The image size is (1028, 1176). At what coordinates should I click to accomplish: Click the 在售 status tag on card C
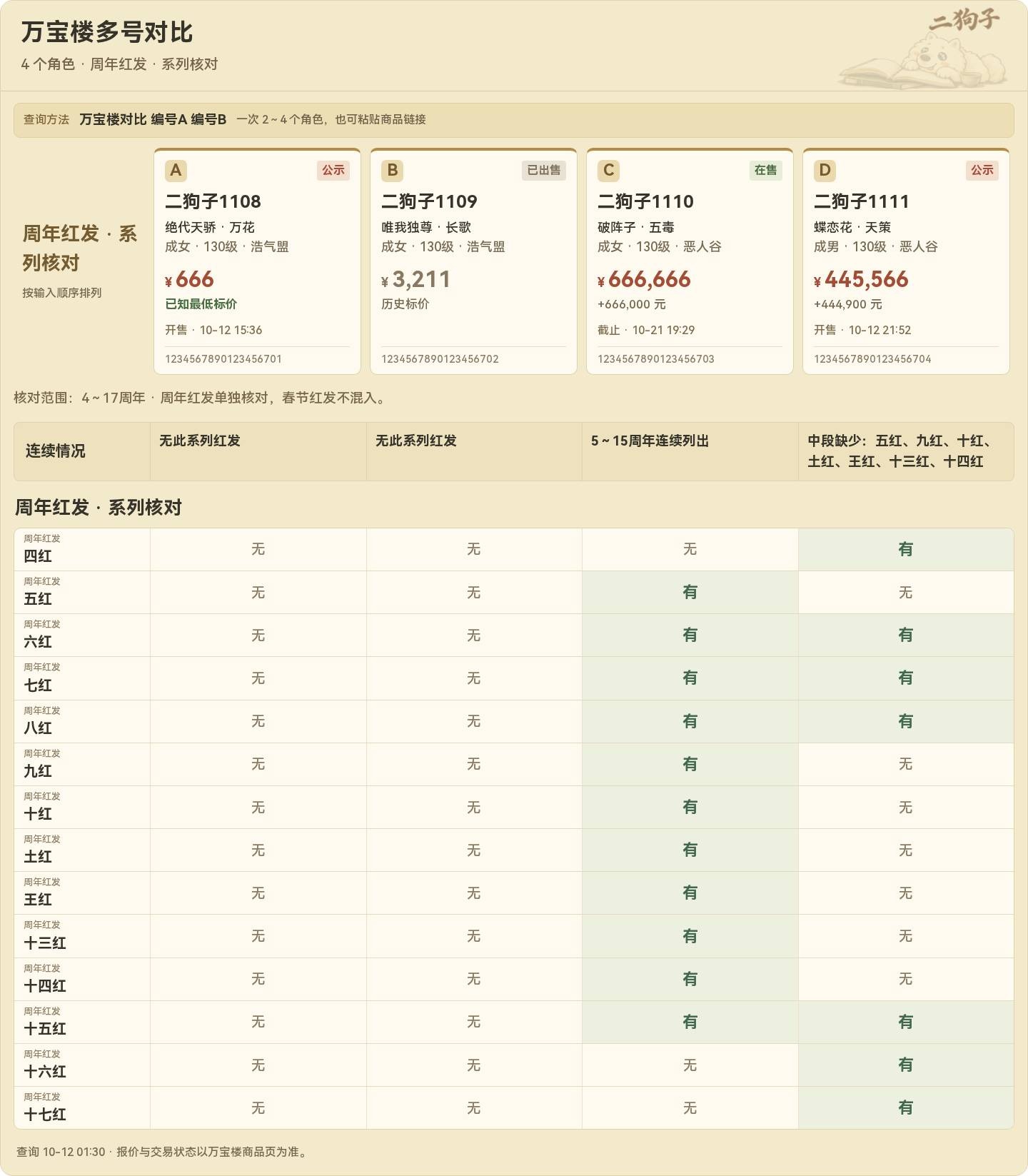point(766,170)
